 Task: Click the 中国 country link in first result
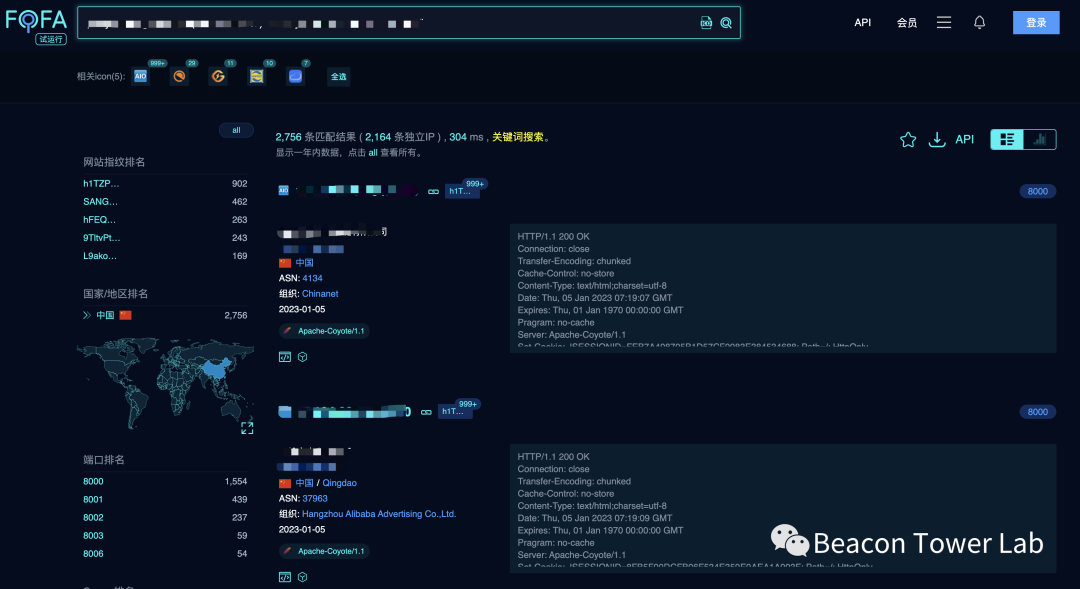pyautogui.click(x=304, y=263)
